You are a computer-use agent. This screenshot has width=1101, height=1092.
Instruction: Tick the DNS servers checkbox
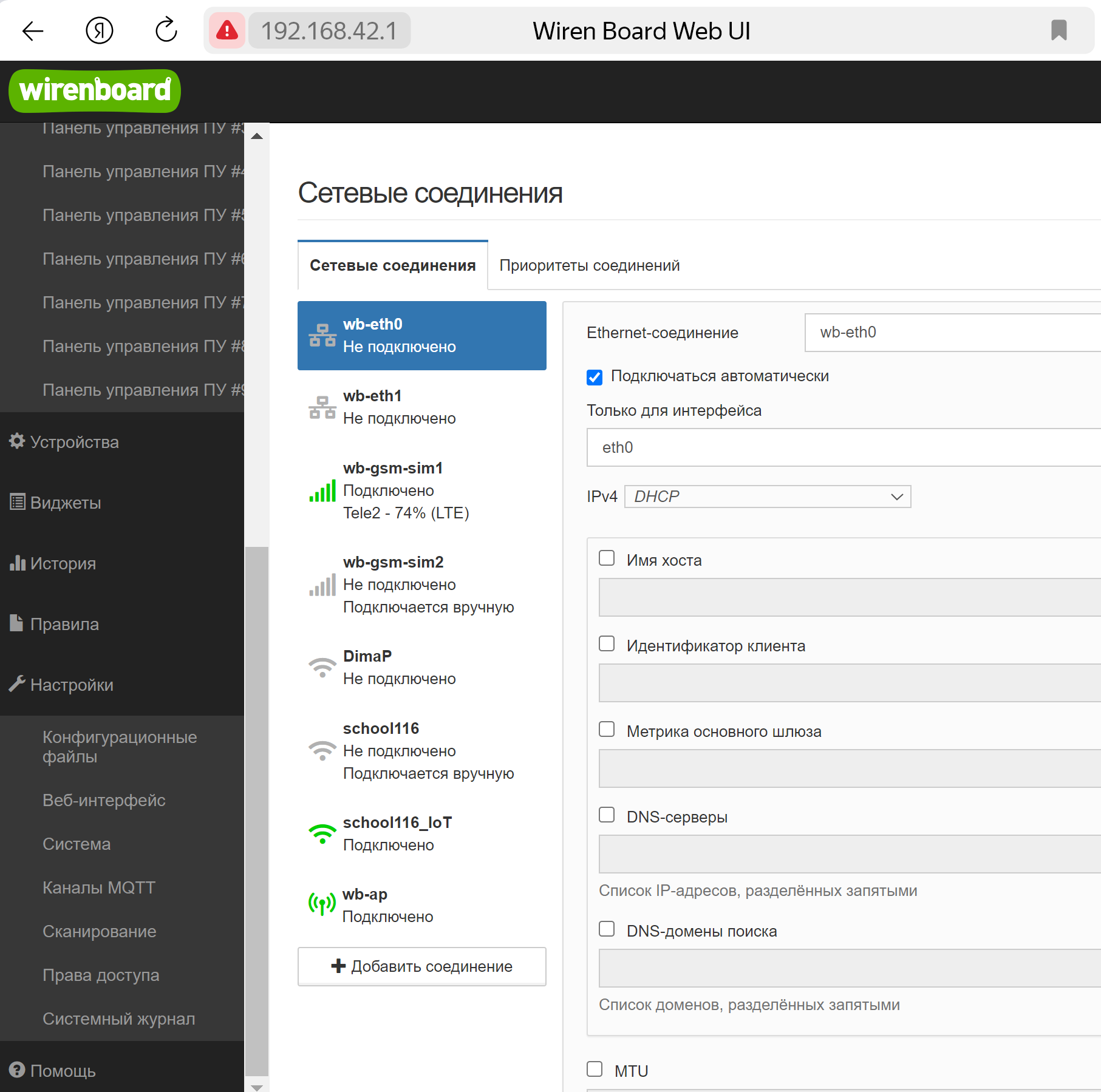[x=607, y=815]
